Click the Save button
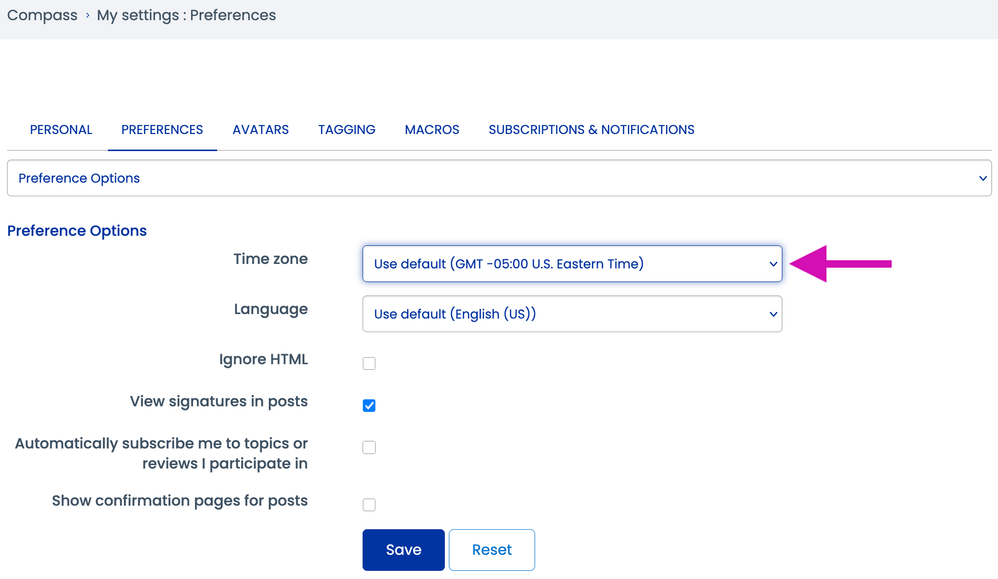 [x=403, y=549]
